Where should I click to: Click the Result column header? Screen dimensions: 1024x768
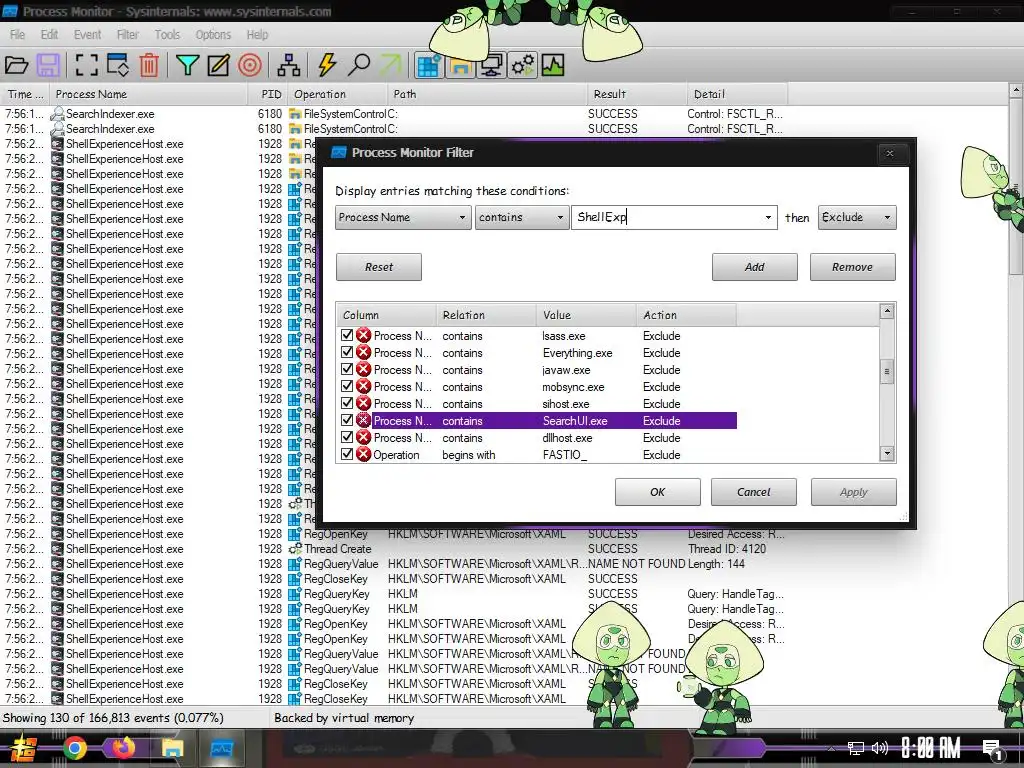637,94
